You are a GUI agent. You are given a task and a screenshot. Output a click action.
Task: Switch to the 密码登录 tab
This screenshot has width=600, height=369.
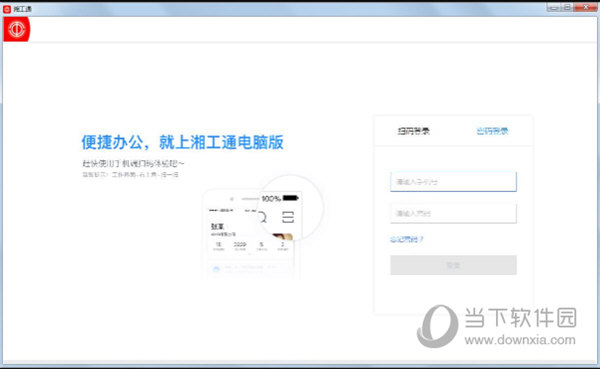coord(492,131)
